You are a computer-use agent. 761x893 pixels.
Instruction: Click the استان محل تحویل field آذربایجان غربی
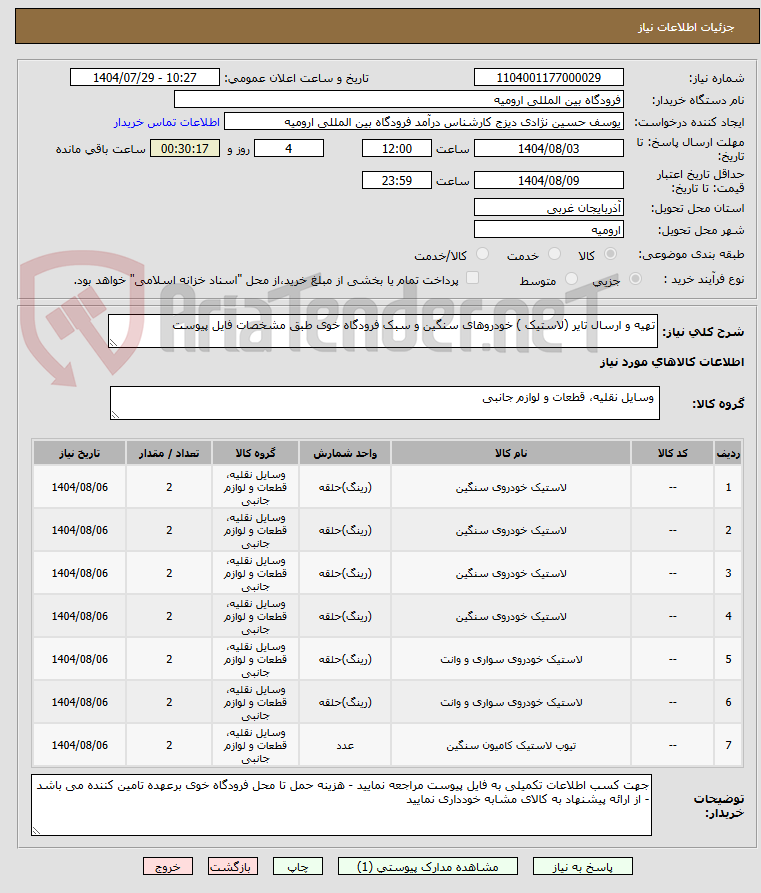[x=549, y=207]
